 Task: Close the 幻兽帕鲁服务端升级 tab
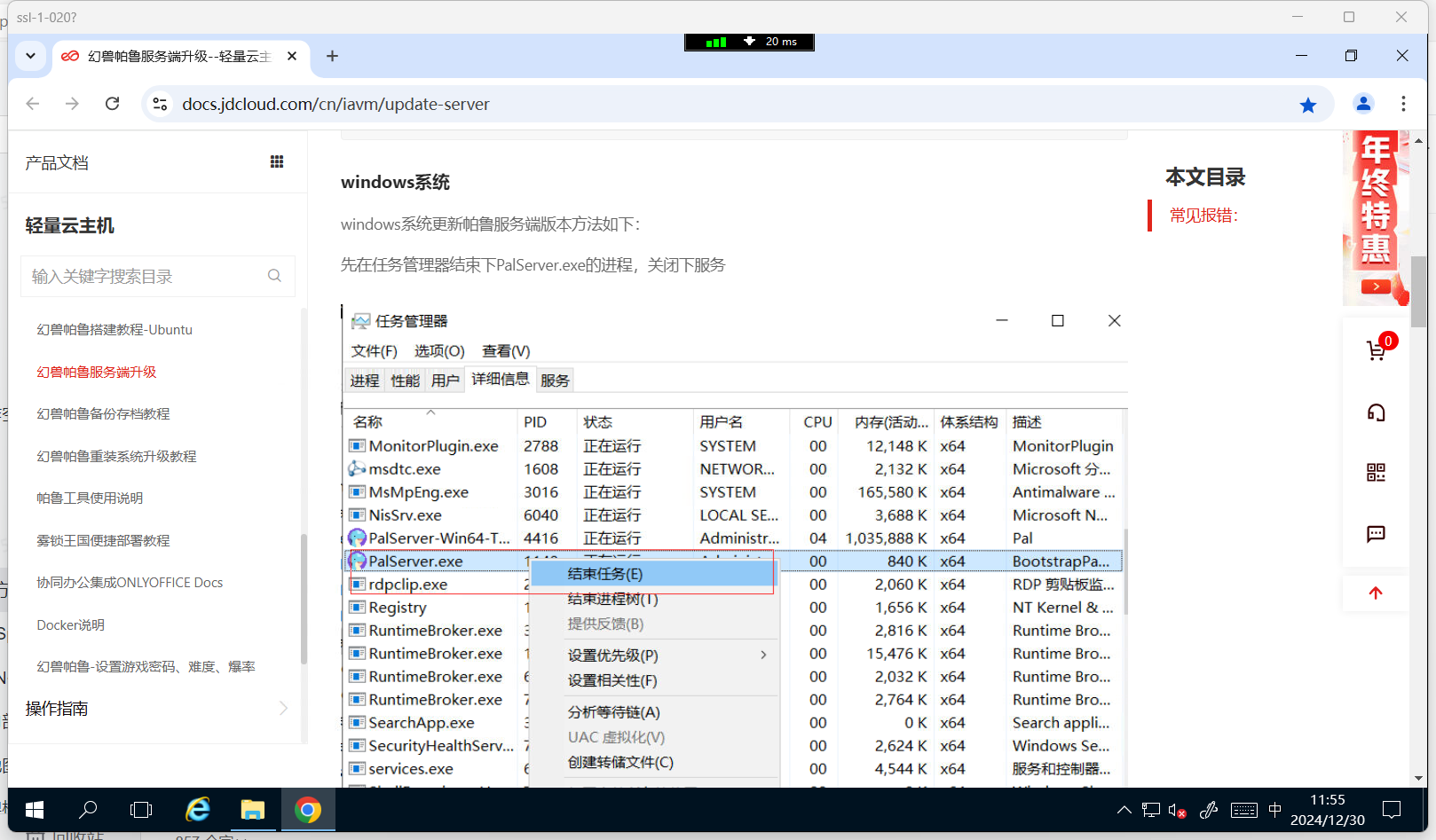coord(292,56)
